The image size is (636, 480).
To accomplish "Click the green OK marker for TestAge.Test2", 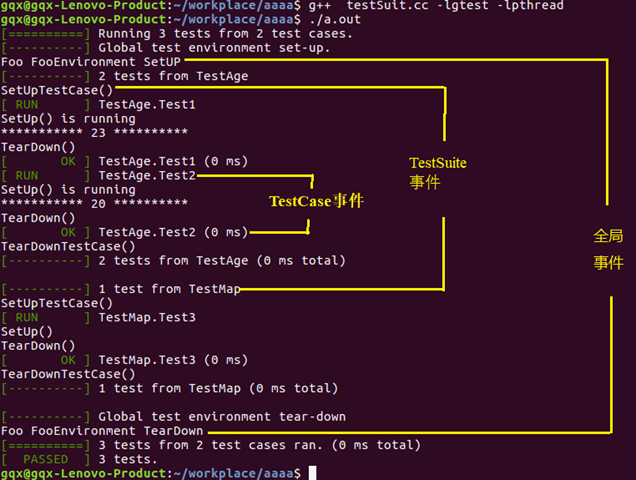I will tap(68, 232).
